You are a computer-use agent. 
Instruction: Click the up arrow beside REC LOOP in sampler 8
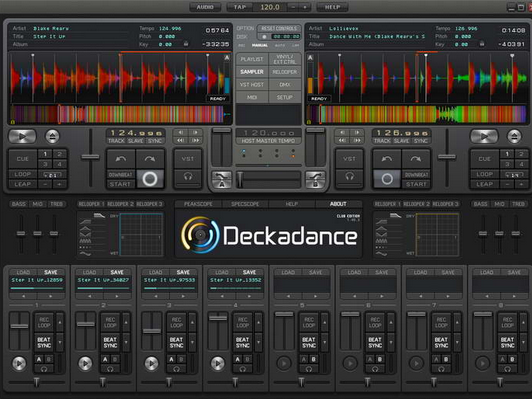click(523, 322)
